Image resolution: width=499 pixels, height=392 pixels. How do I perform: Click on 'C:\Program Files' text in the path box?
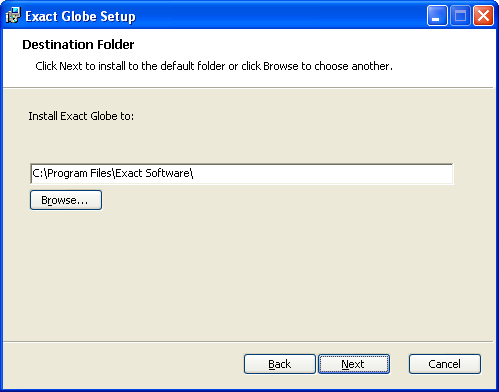(x=72, y=173)
